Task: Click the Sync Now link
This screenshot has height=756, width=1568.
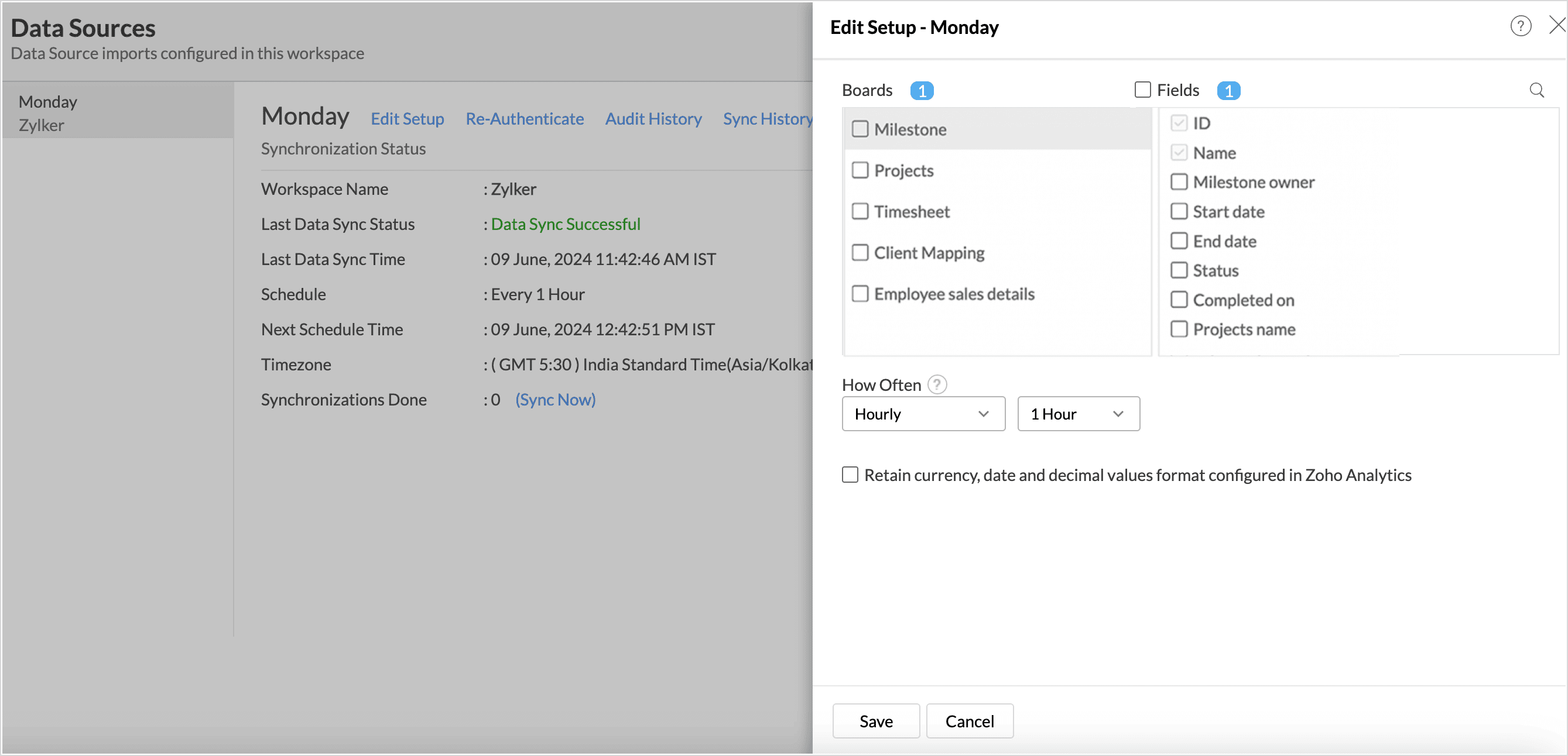Action: coord(555,400)
